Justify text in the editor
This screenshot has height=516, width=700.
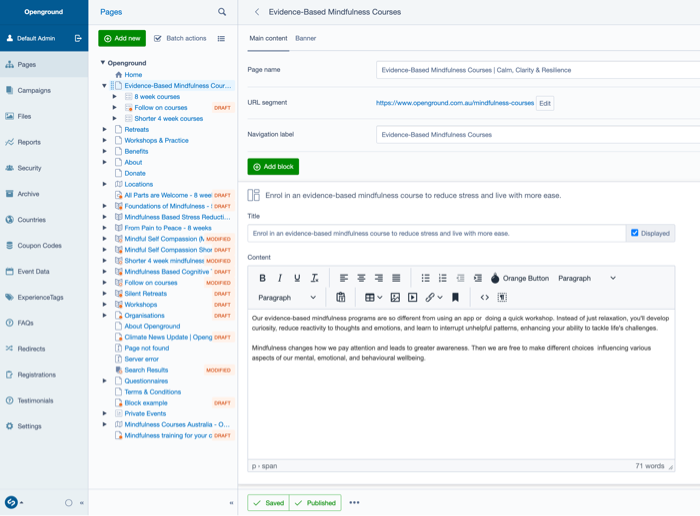pyautogui.click(x=396, y=278)
